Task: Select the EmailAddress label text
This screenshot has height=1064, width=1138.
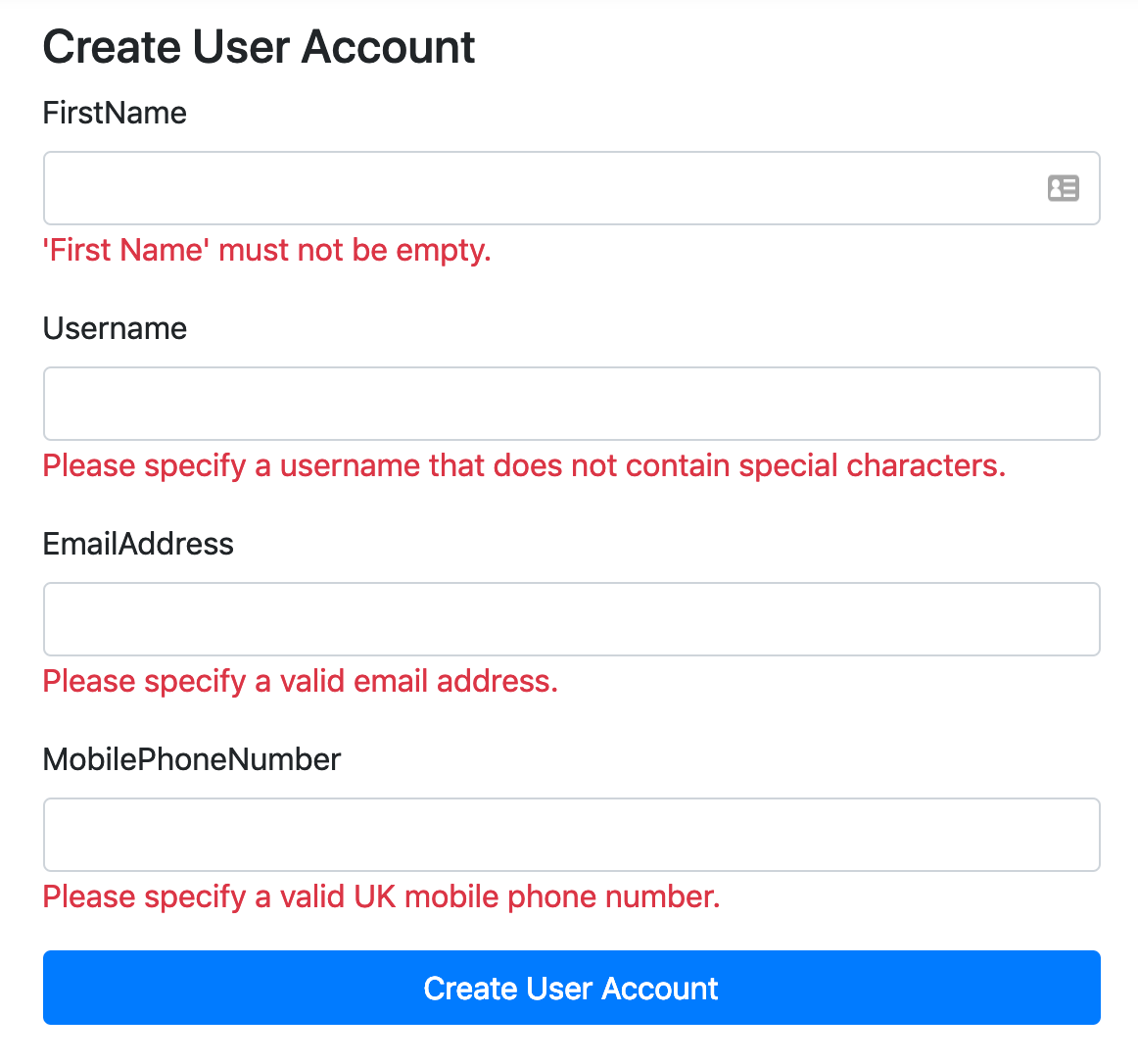Action: [138, 544]
